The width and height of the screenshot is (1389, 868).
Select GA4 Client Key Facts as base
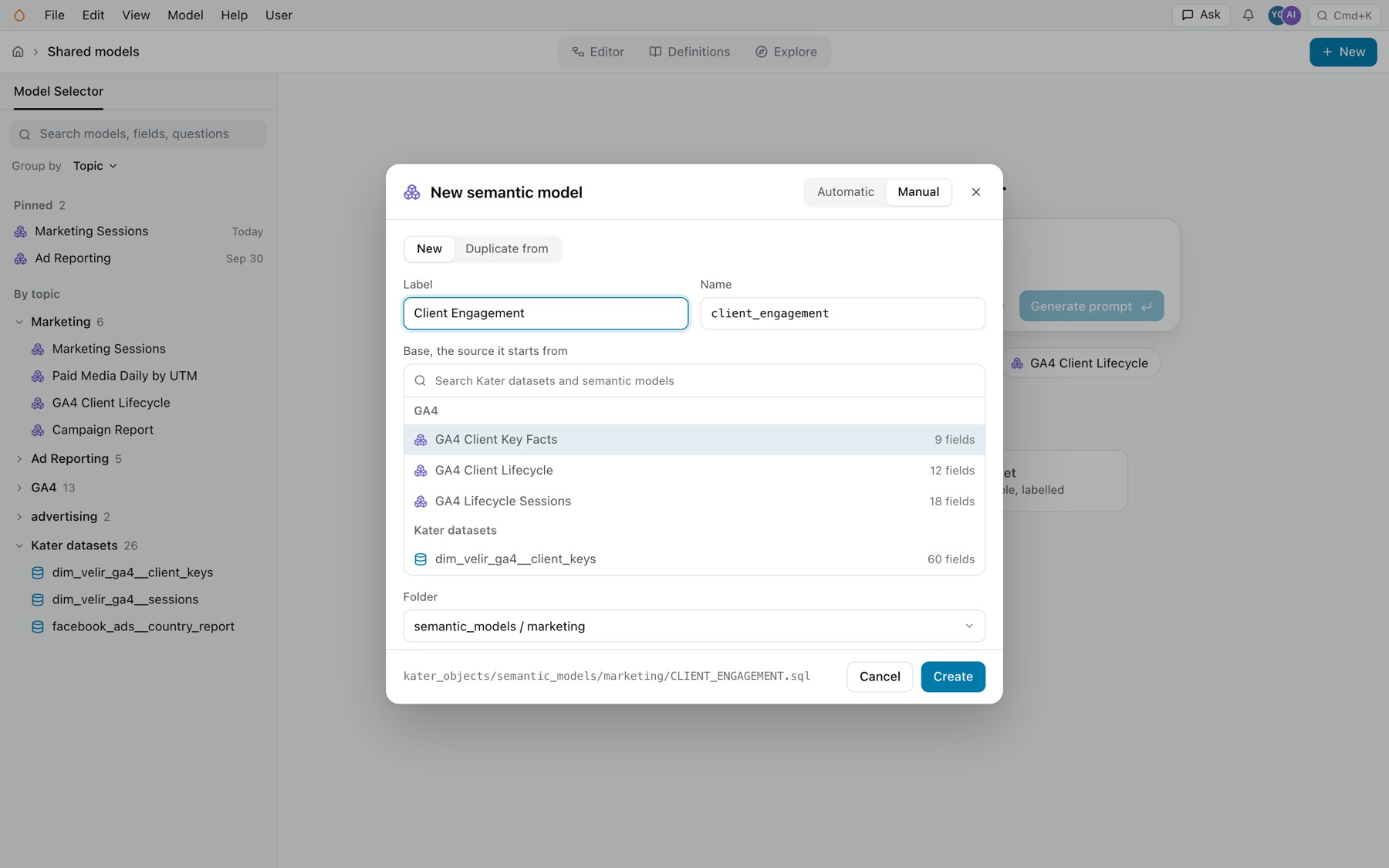[x=694, y=440]
